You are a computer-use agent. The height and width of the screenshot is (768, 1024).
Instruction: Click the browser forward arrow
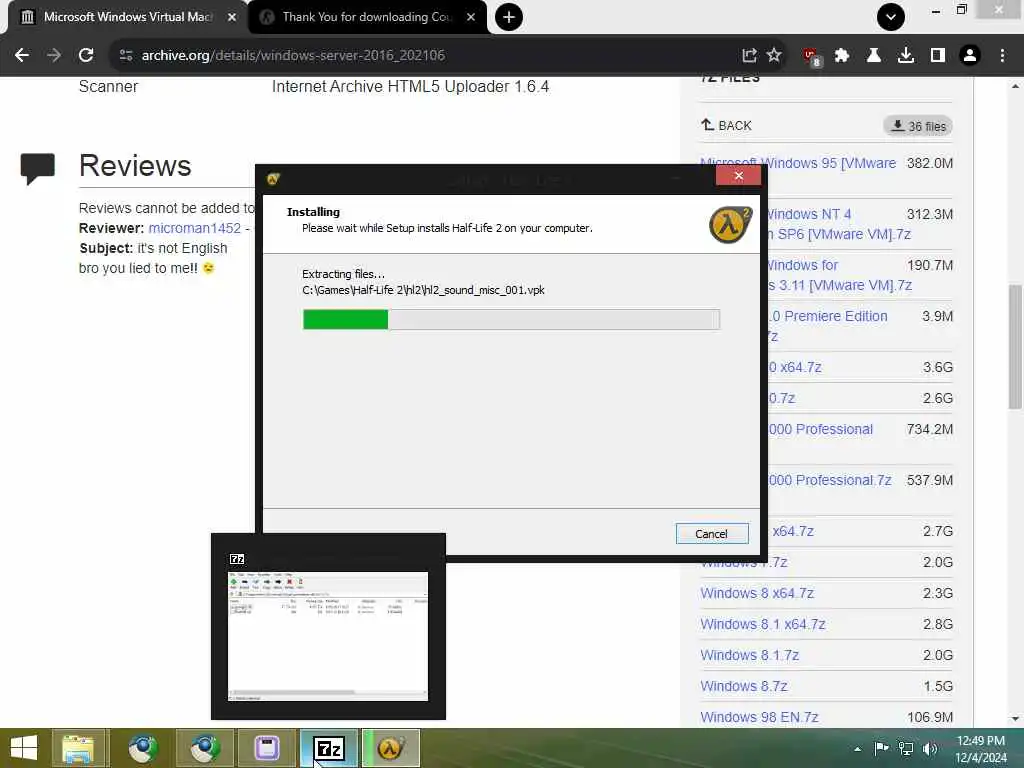(54, 56)
